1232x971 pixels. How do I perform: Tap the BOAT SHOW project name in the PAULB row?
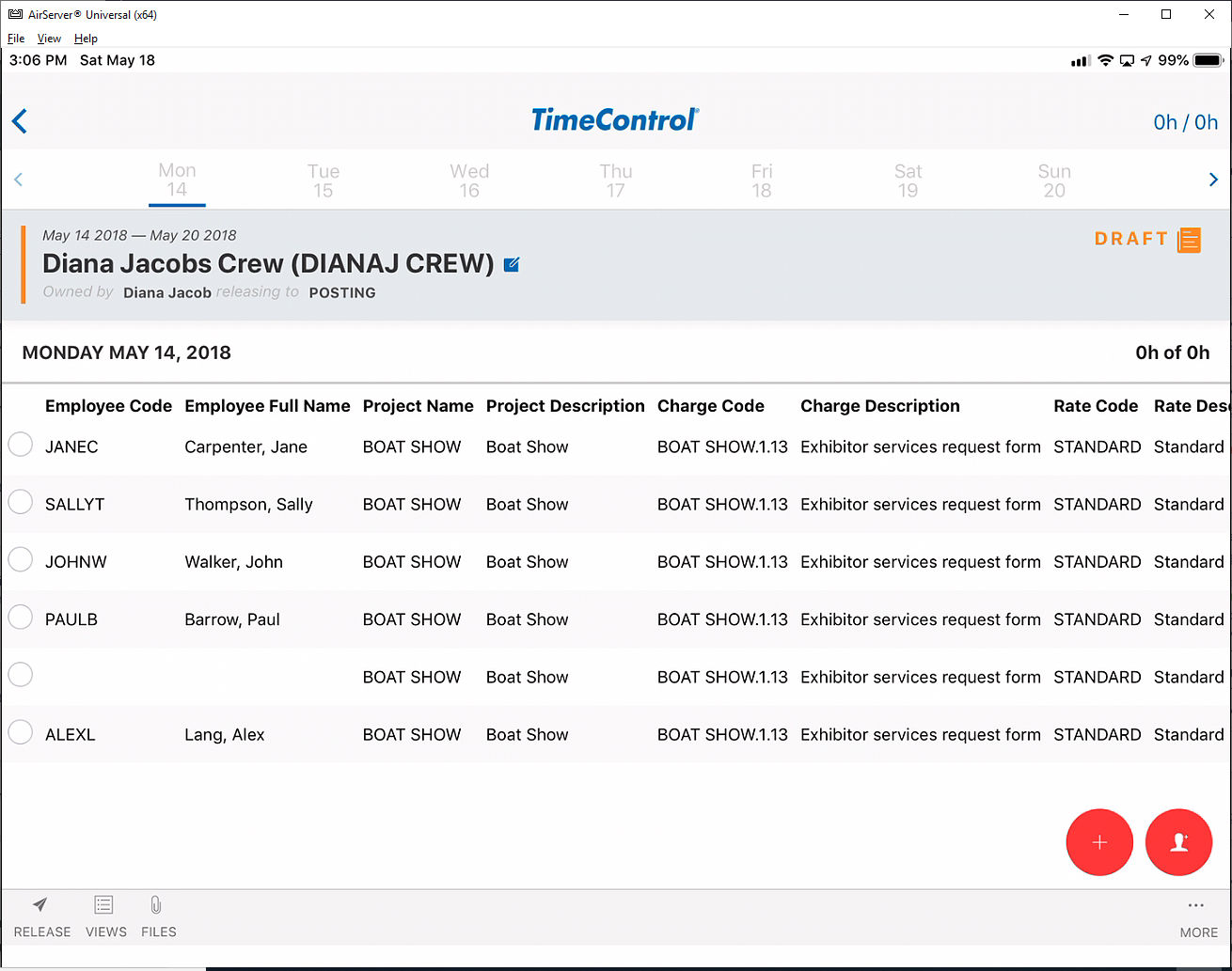click(x=412, y=619)
